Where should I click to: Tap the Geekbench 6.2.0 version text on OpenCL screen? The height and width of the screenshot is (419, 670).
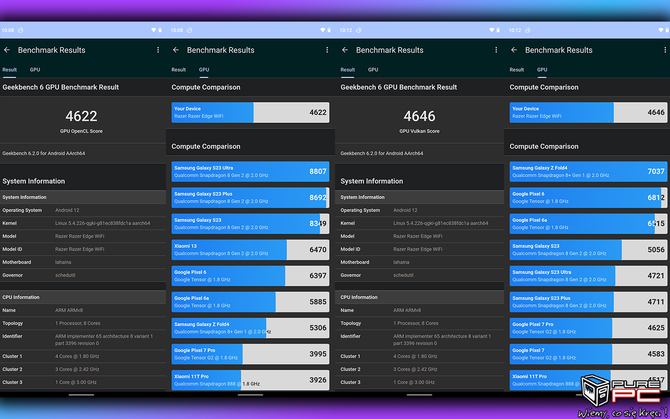click(44, 153)
